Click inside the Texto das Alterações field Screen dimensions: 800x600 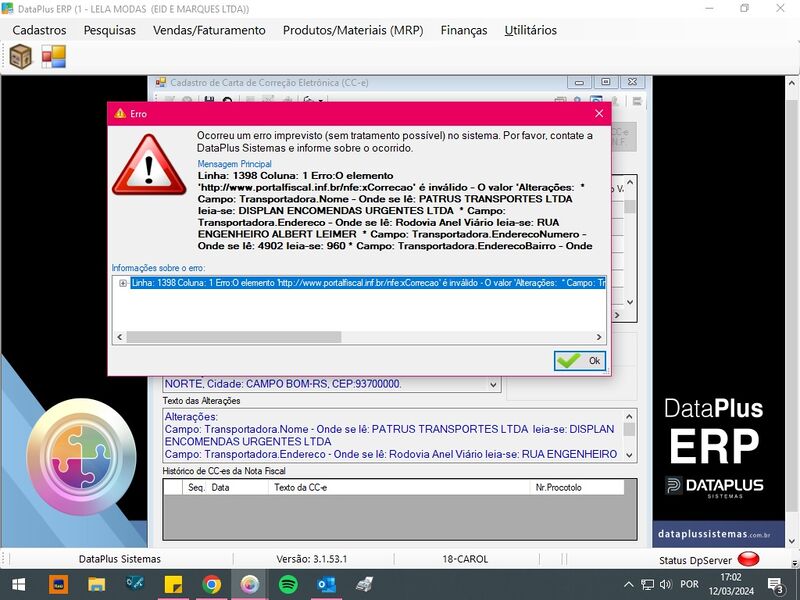[393, 435]
